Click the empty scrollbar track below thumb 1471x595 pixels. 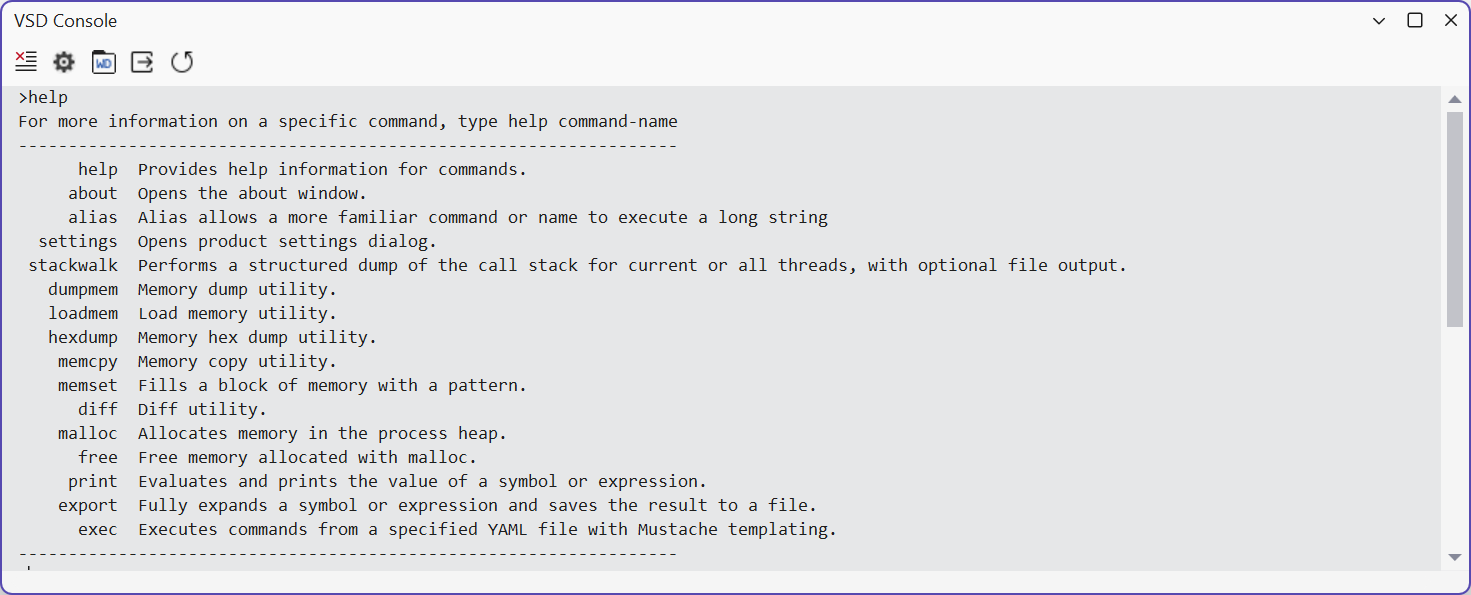(1455, 437)
